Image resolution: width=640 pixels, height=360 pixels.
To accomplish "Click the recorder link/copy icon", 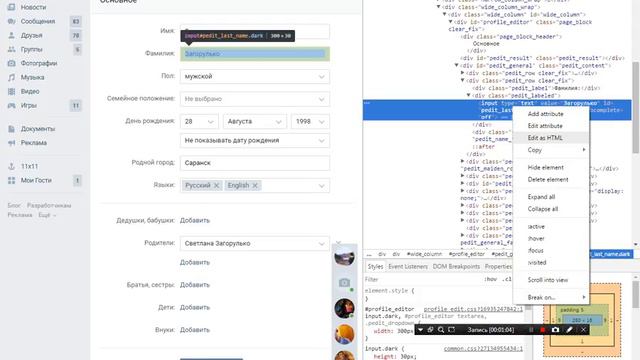I will [430, 329].
